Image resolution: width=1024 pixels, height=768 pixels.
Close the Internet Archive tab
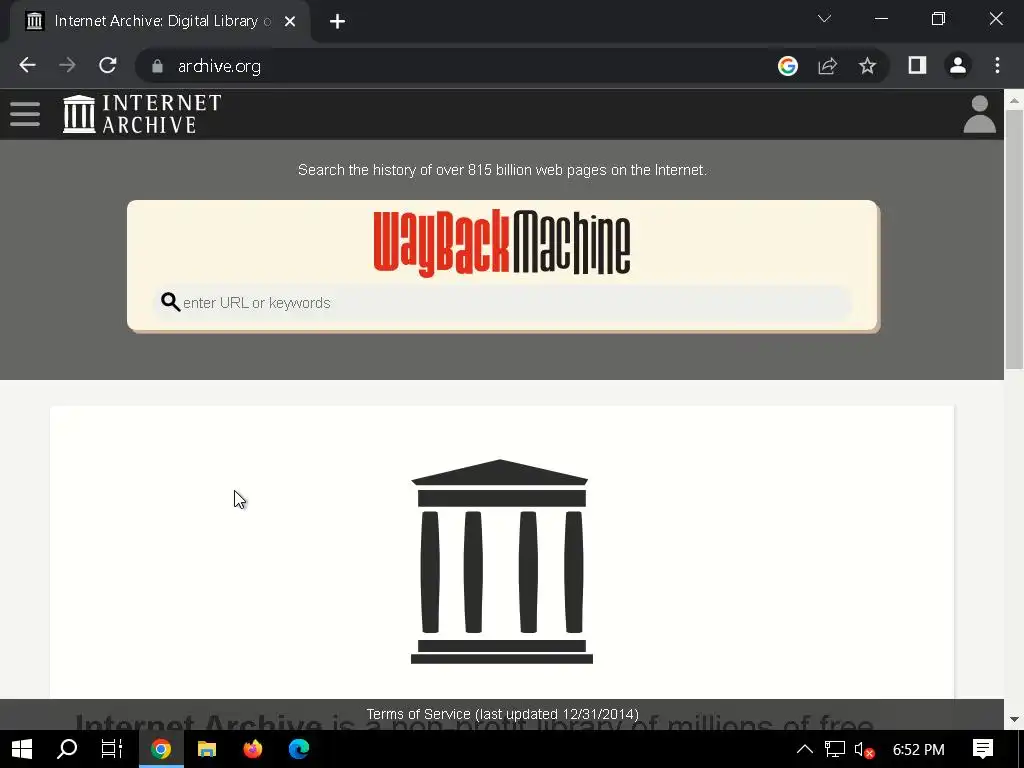tap(290, 22)
